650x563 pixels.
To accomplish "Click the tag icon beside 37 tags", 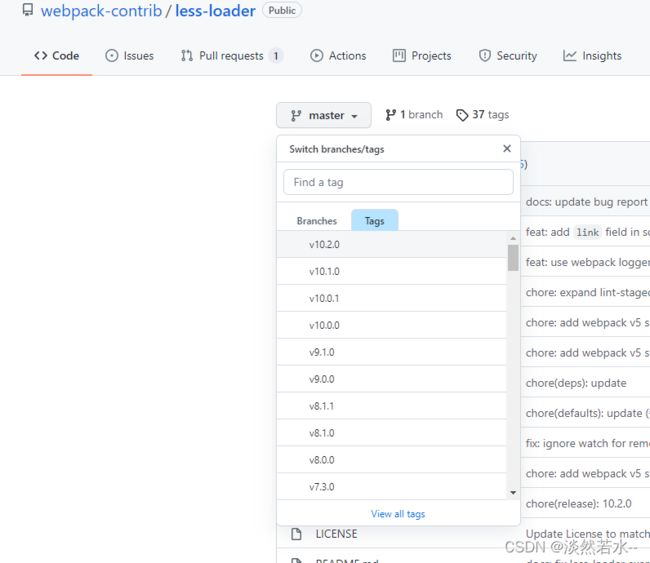I will click(462, 115).
